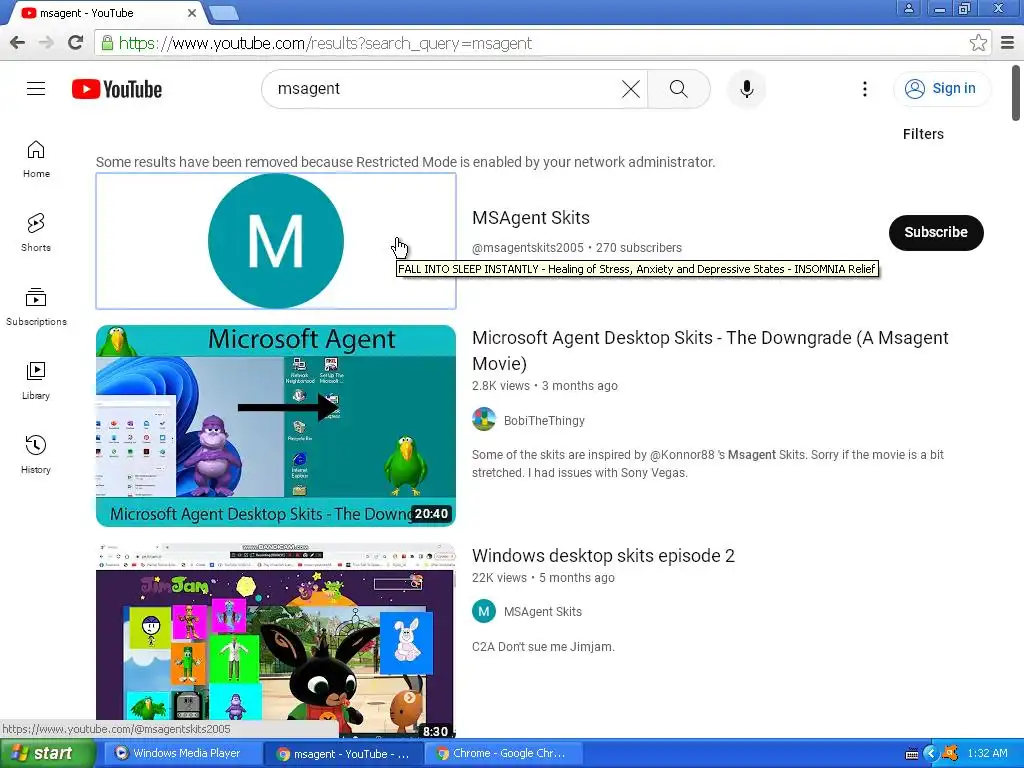
Task: Run search with magnifying glass button
Action: tap(679, 89)
